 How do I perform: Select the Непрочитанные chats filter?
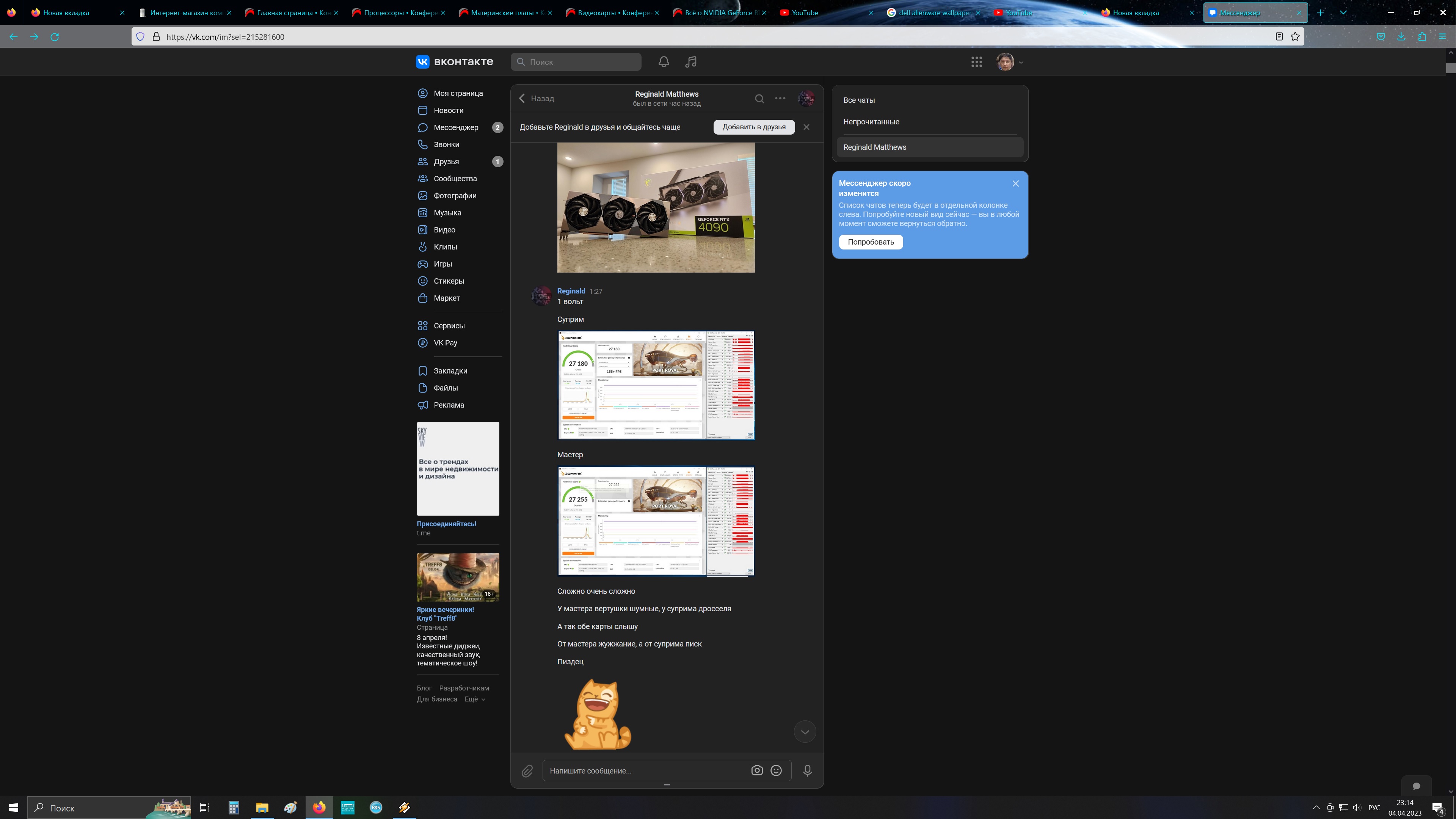[871, 121]
